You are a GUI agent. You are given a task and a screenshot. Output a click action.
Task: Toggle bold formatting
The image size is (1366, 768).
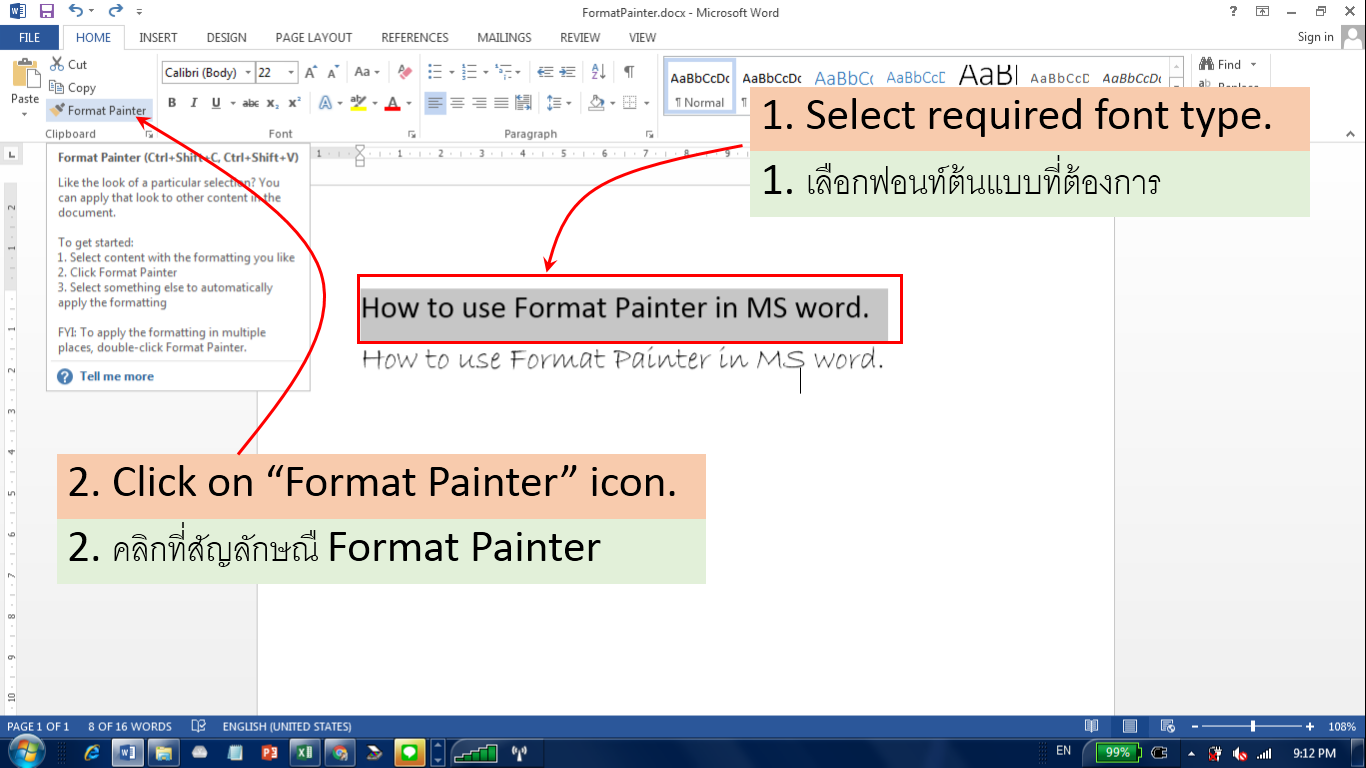172,102
